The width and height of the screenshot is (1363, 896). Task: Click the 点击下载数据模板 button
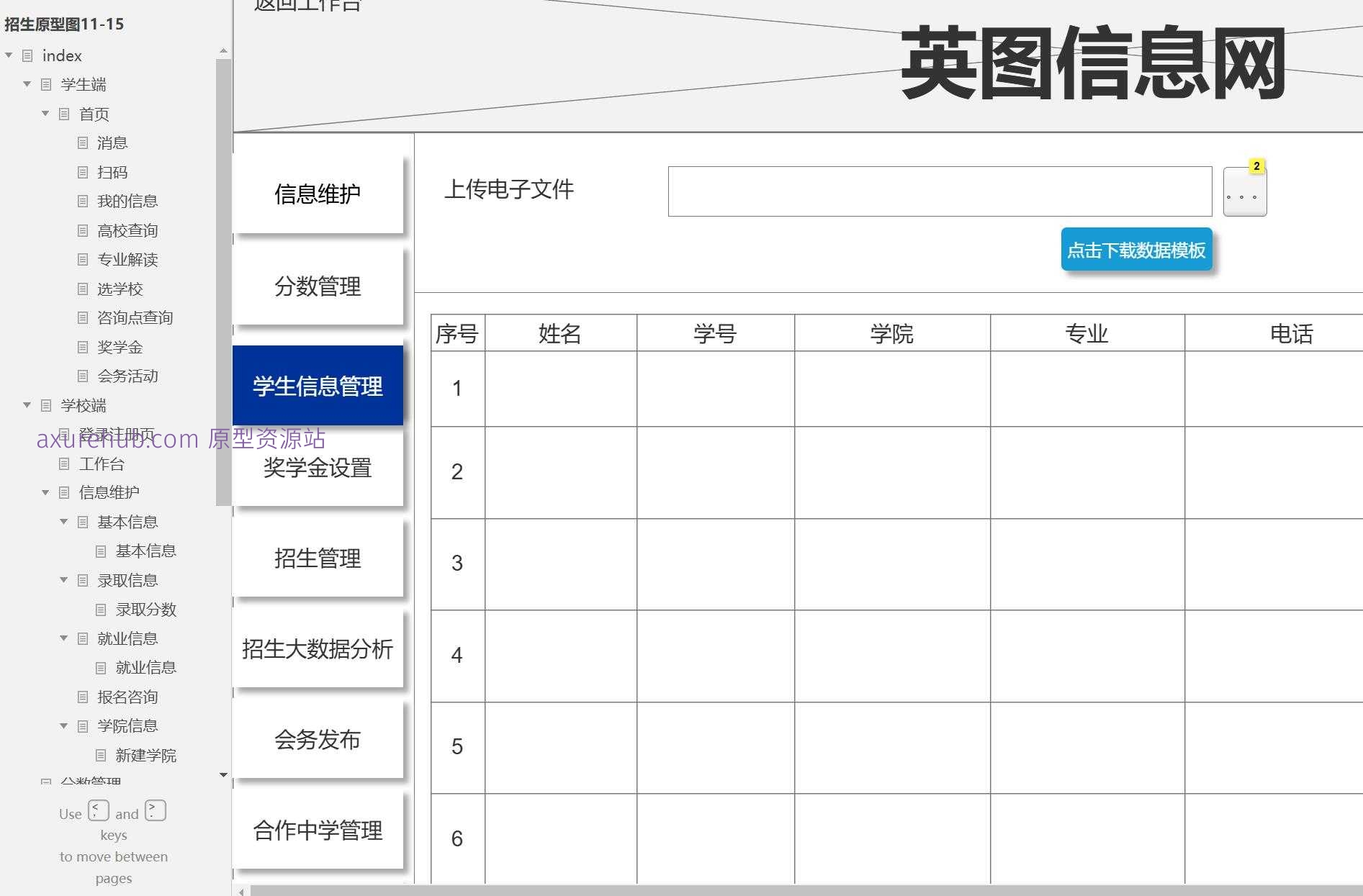point(1136,250)
